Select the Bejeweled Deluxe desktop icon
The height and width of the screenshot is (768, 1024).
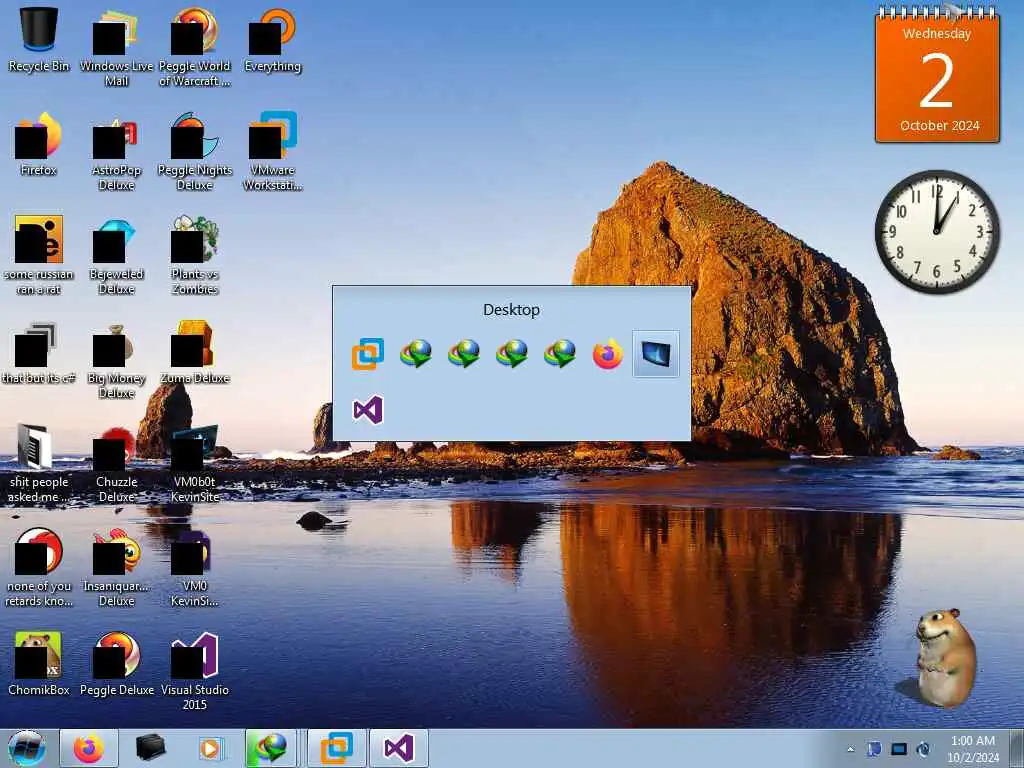pyautogui.click(x=116, y=255)
